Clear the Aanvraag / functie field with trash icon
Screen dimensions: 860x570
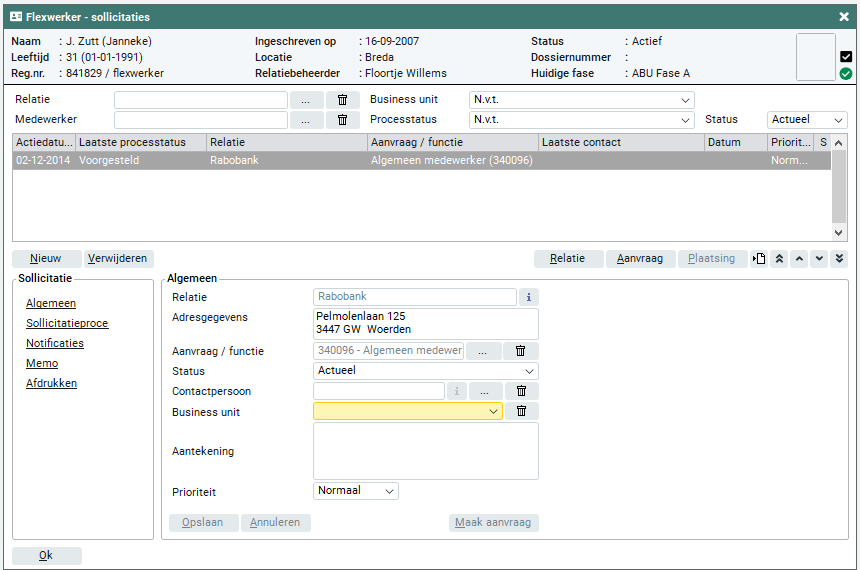click(x=521, y=351)
